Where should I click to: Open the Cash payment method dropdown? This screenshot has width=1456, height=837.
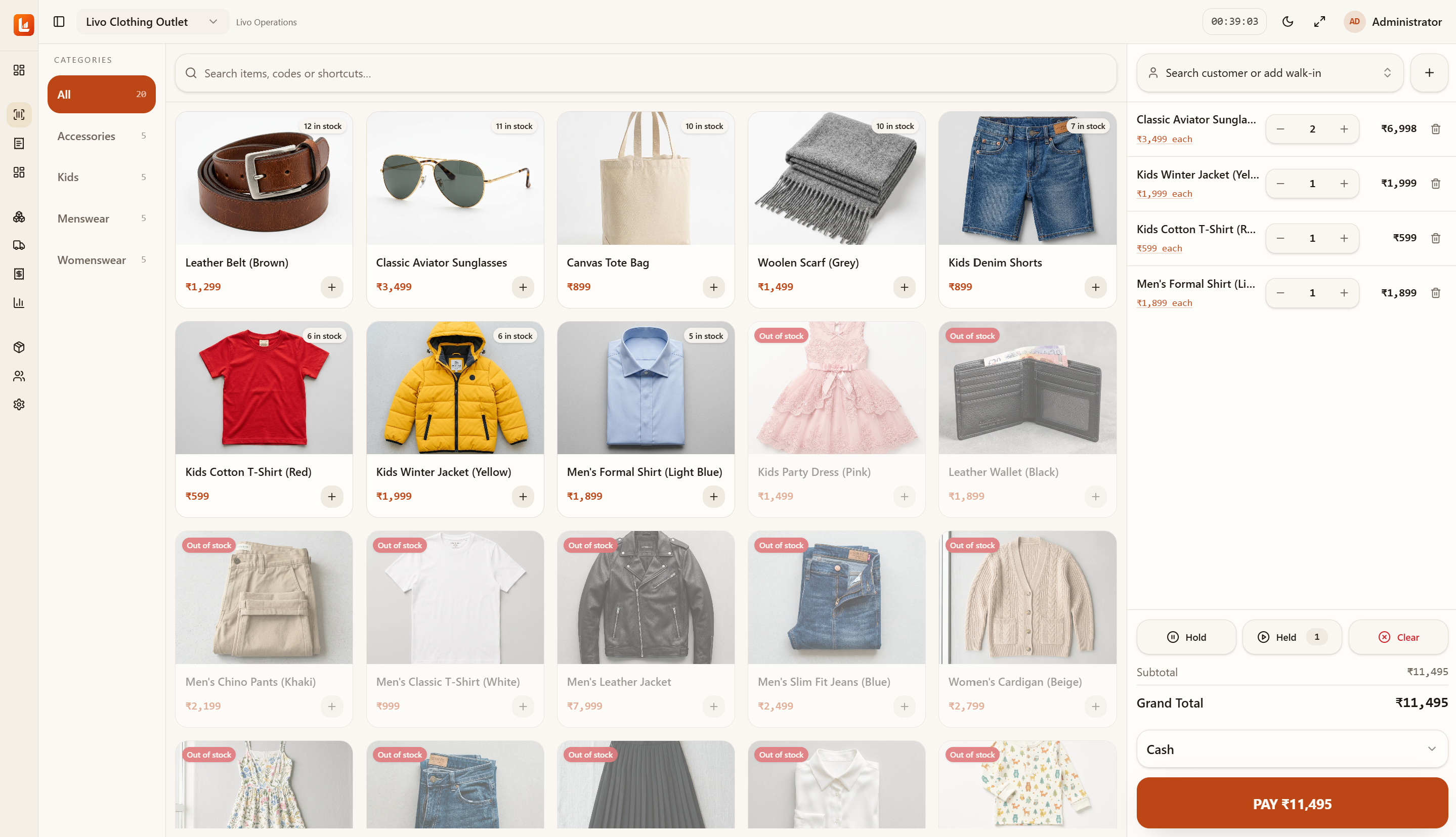[x=1292, y=749]
